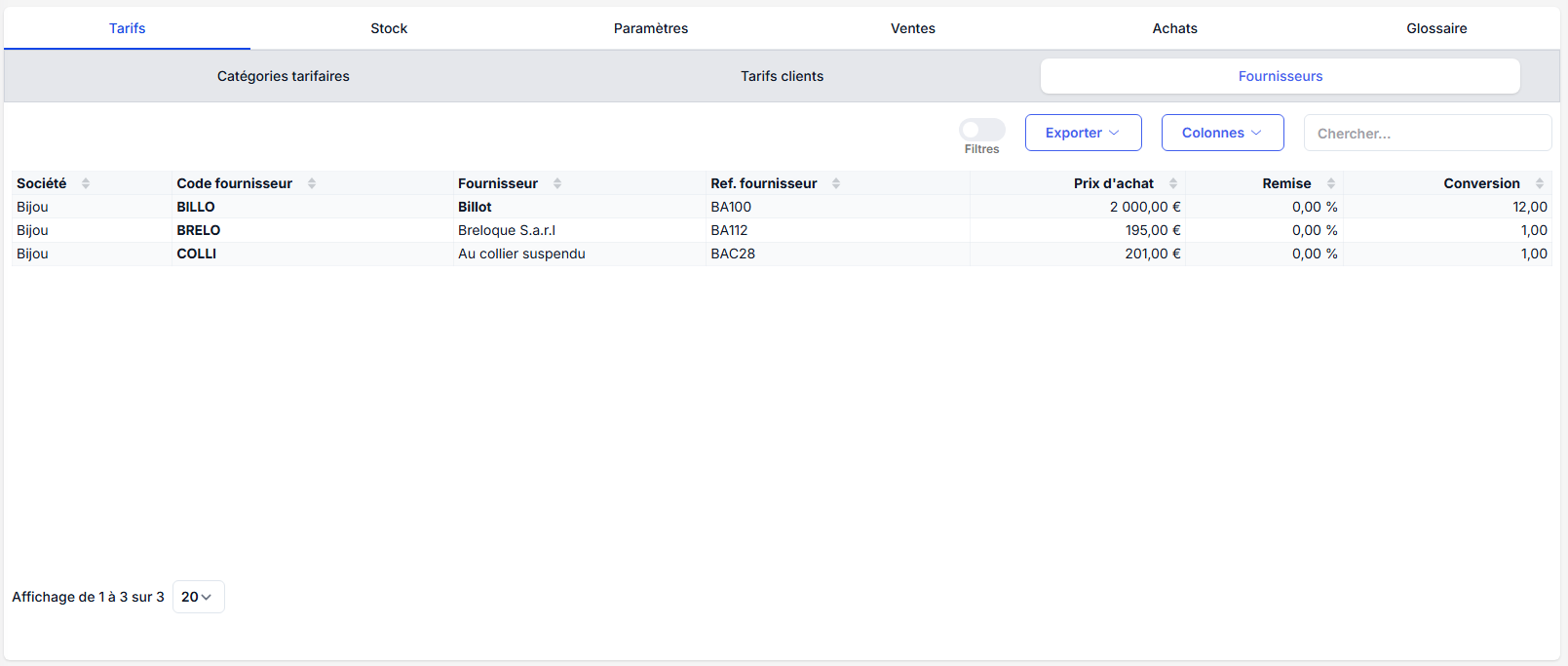Switch to Tarifs clients sub-tab
1568x666 pixels.
[x=782, y=76]
